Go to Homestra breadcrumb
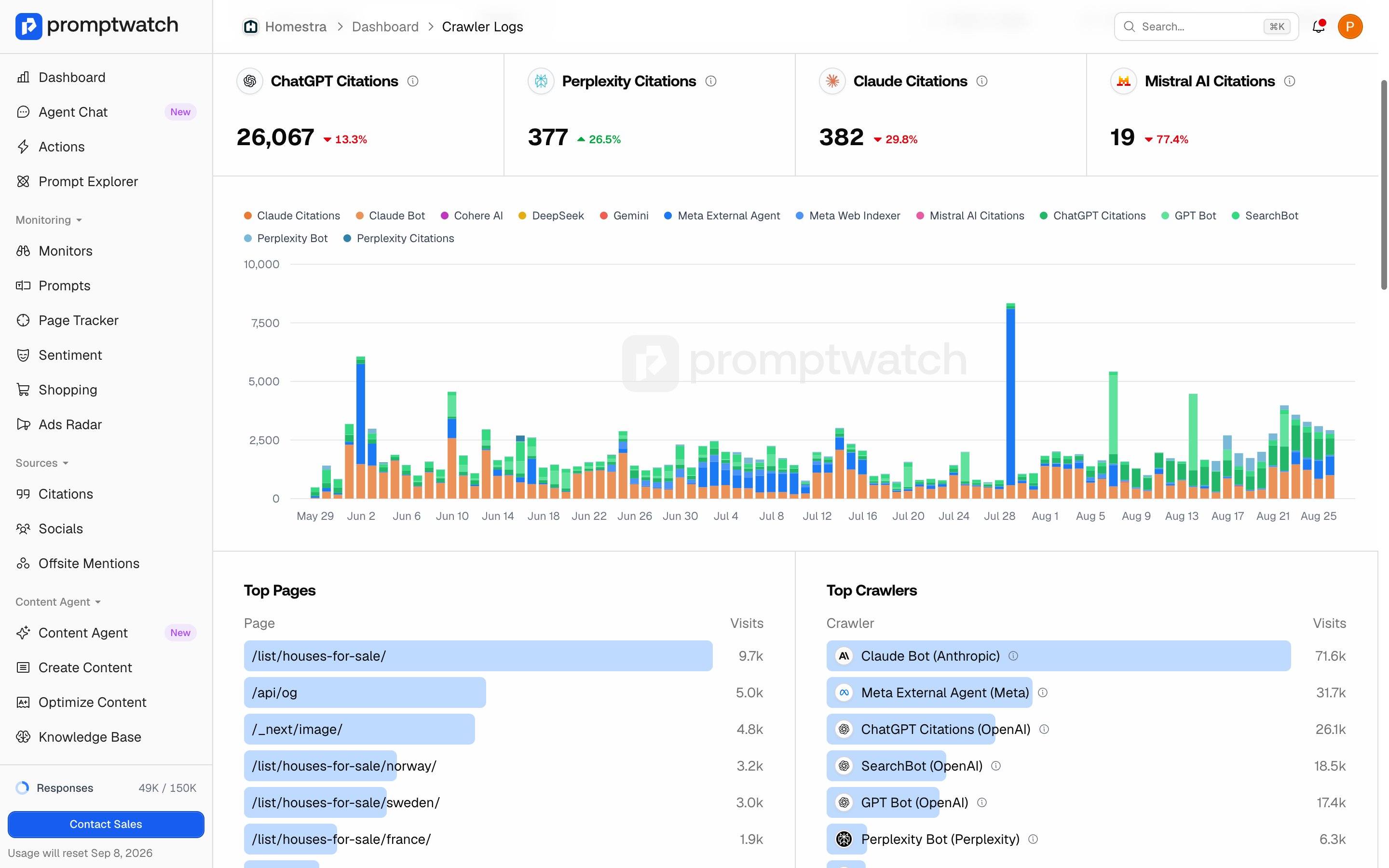The height and width of the screenshot is (868, 1389). click(x=295, y=27)
